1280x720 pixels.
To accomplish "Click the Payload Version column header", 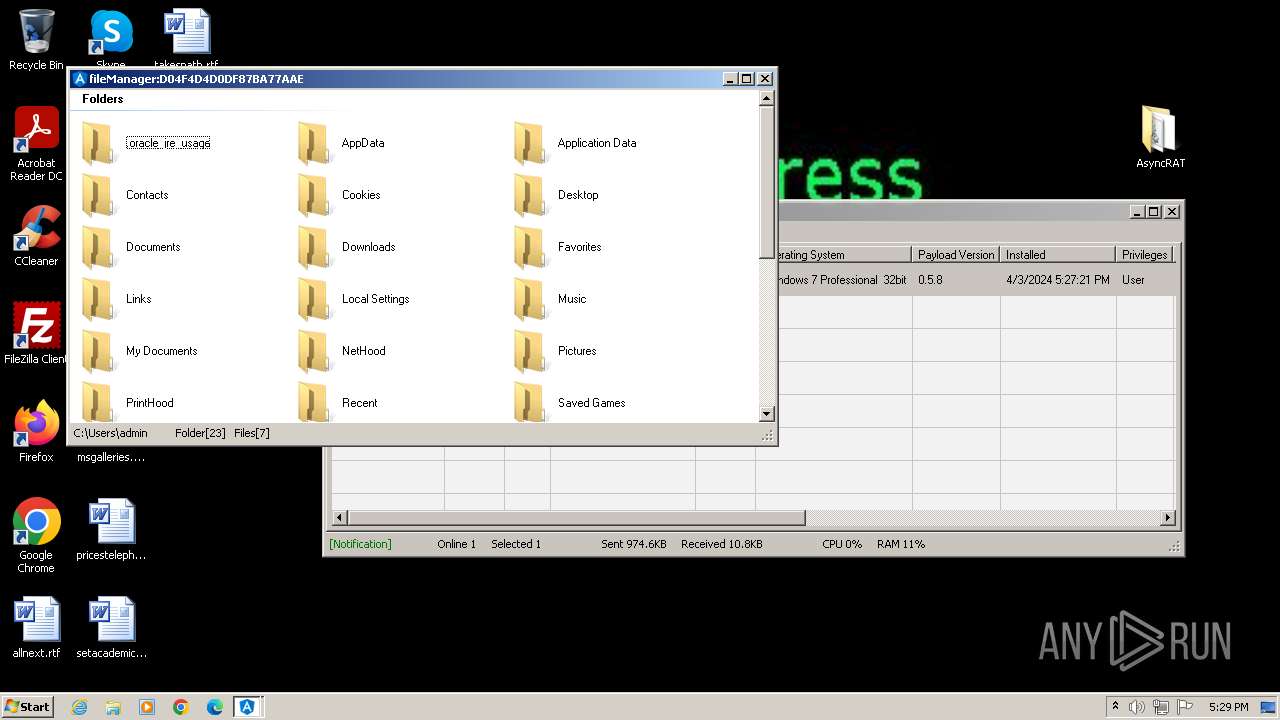I will [956, 255].
